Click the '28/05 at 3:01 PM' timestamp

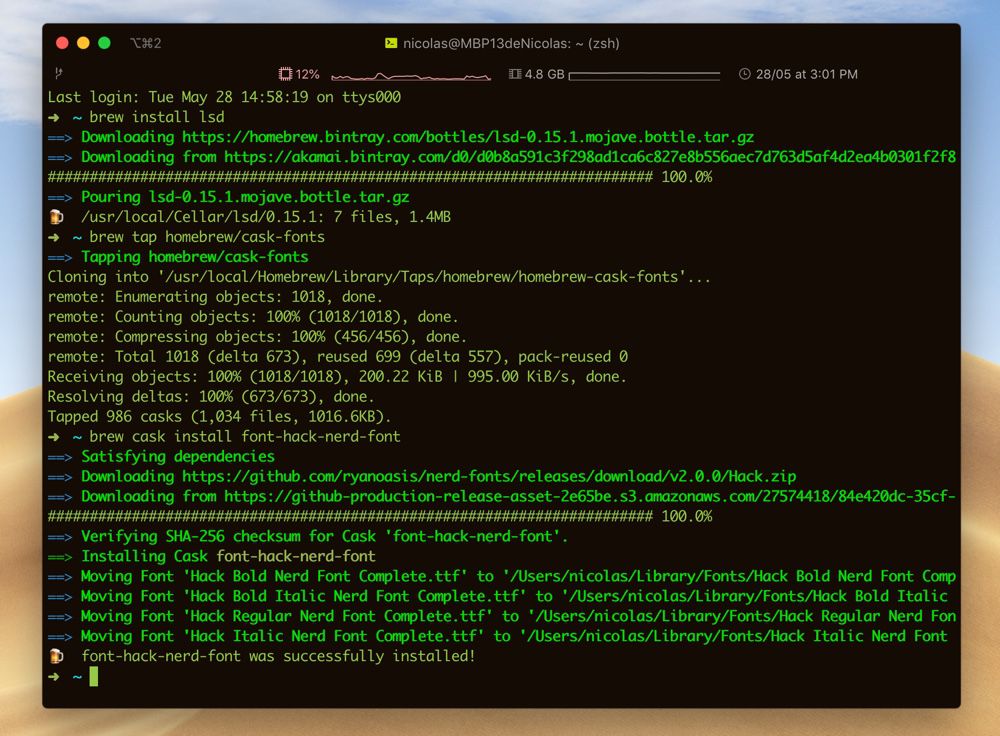[x=807, y=74]
